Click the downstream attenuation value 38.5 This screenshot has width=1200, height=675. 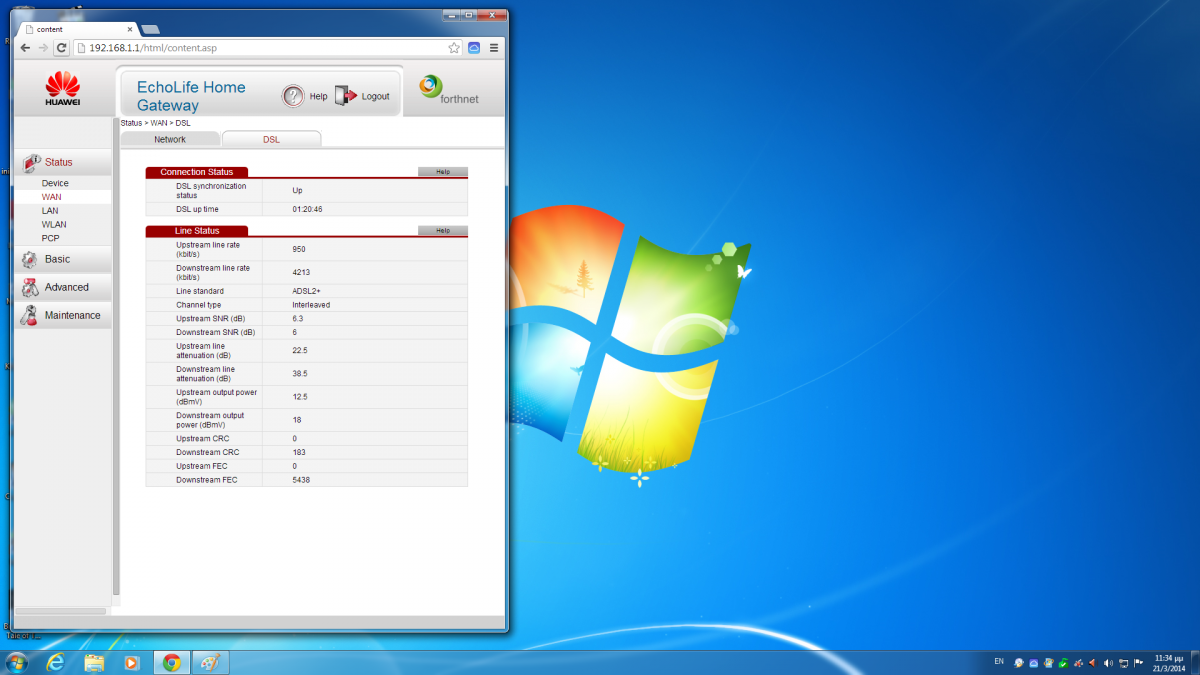tap(299, 373)
